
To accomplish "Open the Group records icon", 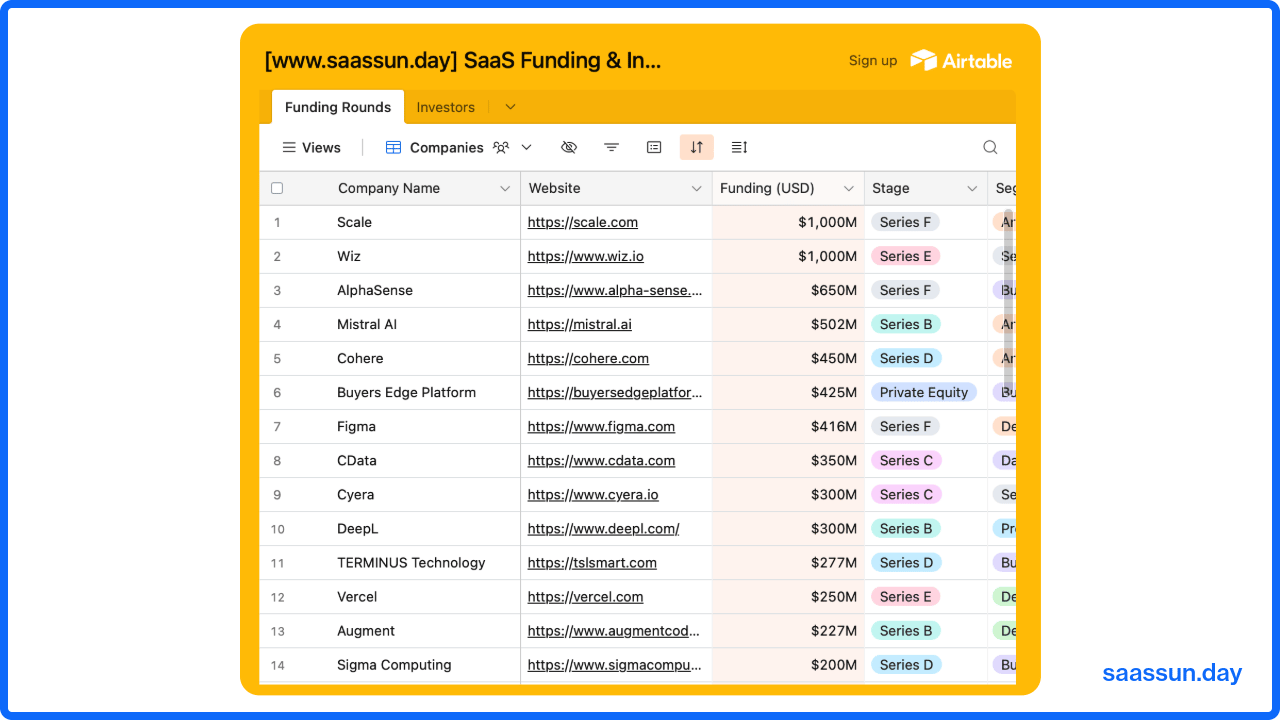I will [654, 147].
